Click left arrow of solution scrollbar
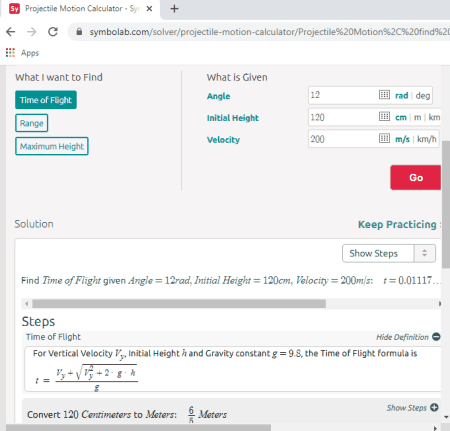Screen dimensions: 450x431 26,303
